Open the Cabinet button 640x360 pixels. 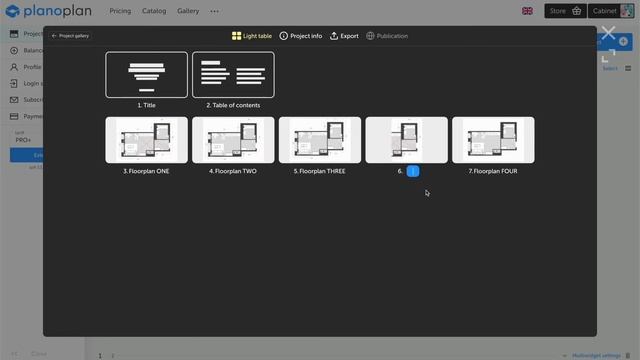pos(611,11)
